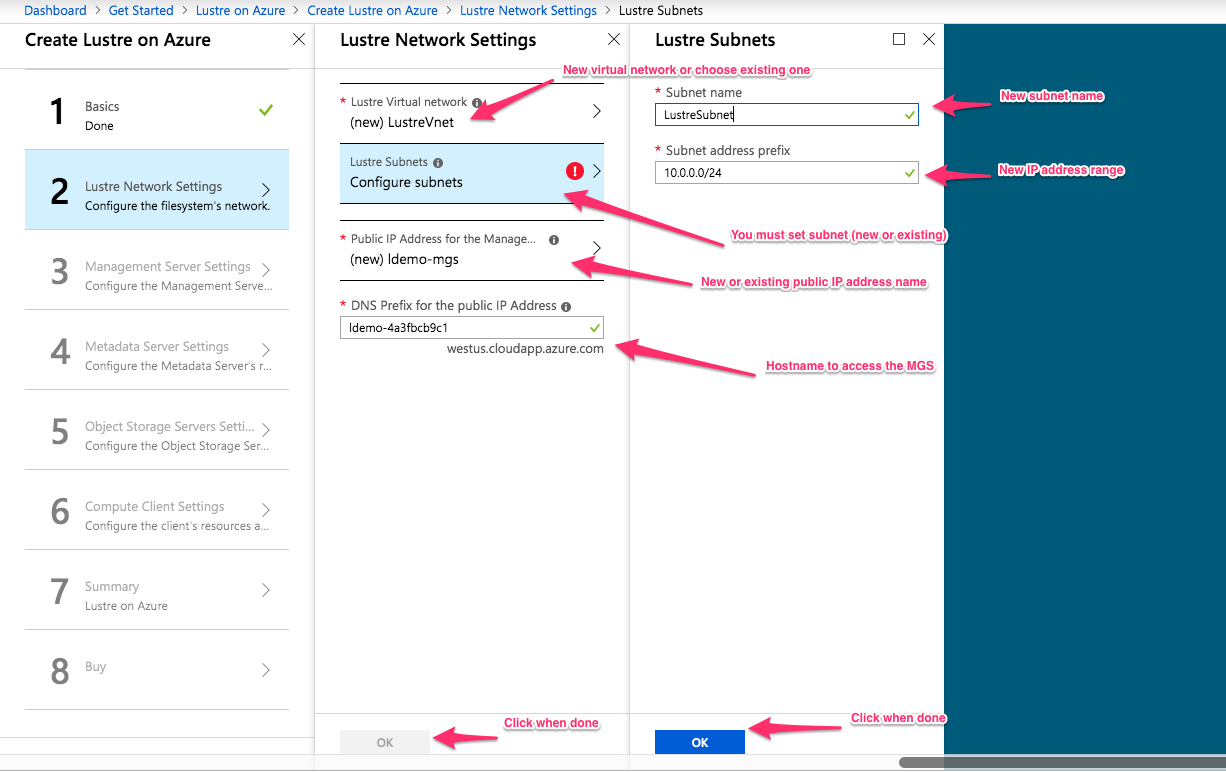
Task: Click the info icon beside Lustre Virtual network
Action: [x=477, y=102]
